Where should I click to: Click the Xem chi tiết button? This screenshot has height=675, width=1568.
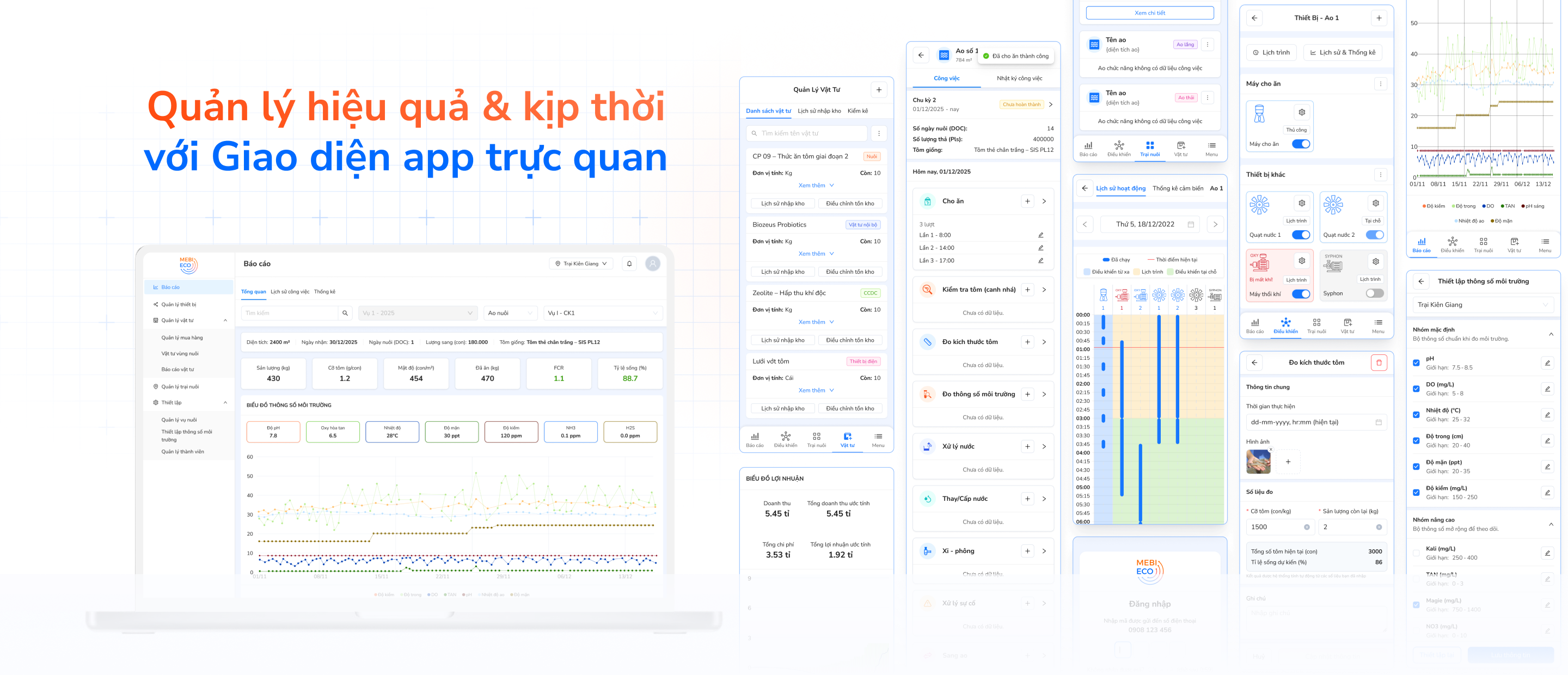point(1149,13)
